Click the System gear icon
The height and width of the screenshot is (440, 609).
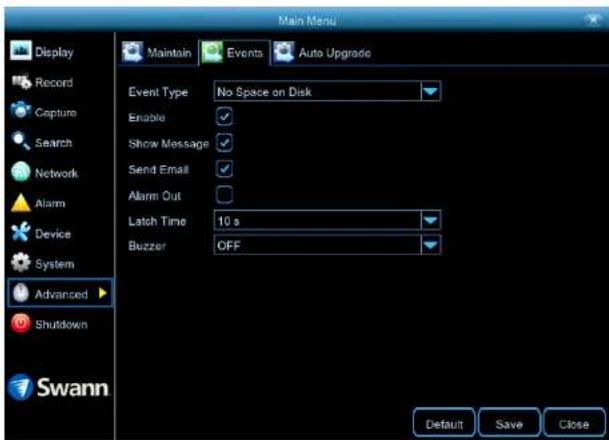pyautogui.click(x=21, y=263)
